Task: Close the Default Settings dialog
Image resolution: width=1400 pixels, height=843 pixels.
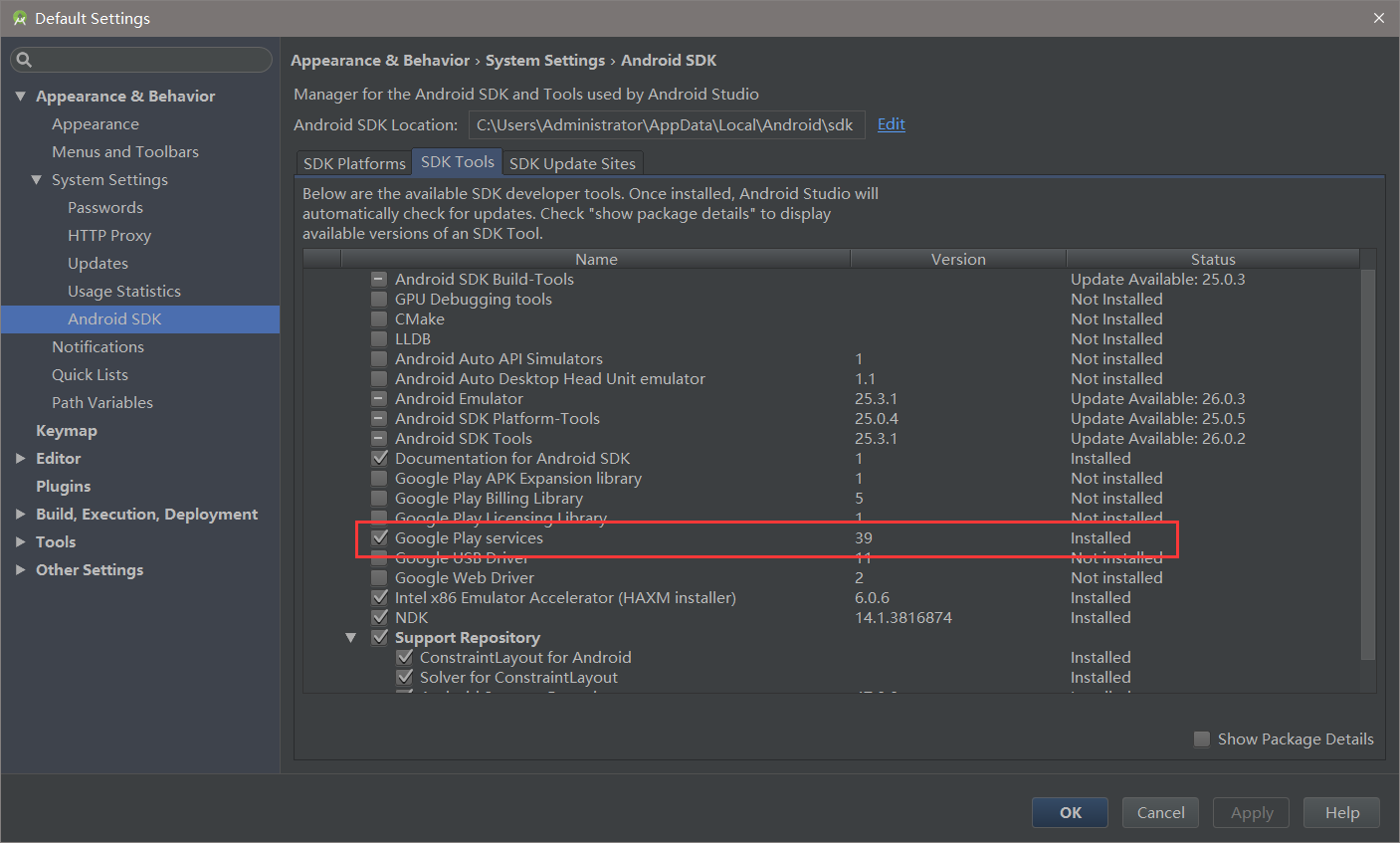Action: (x=1378, y=18)
